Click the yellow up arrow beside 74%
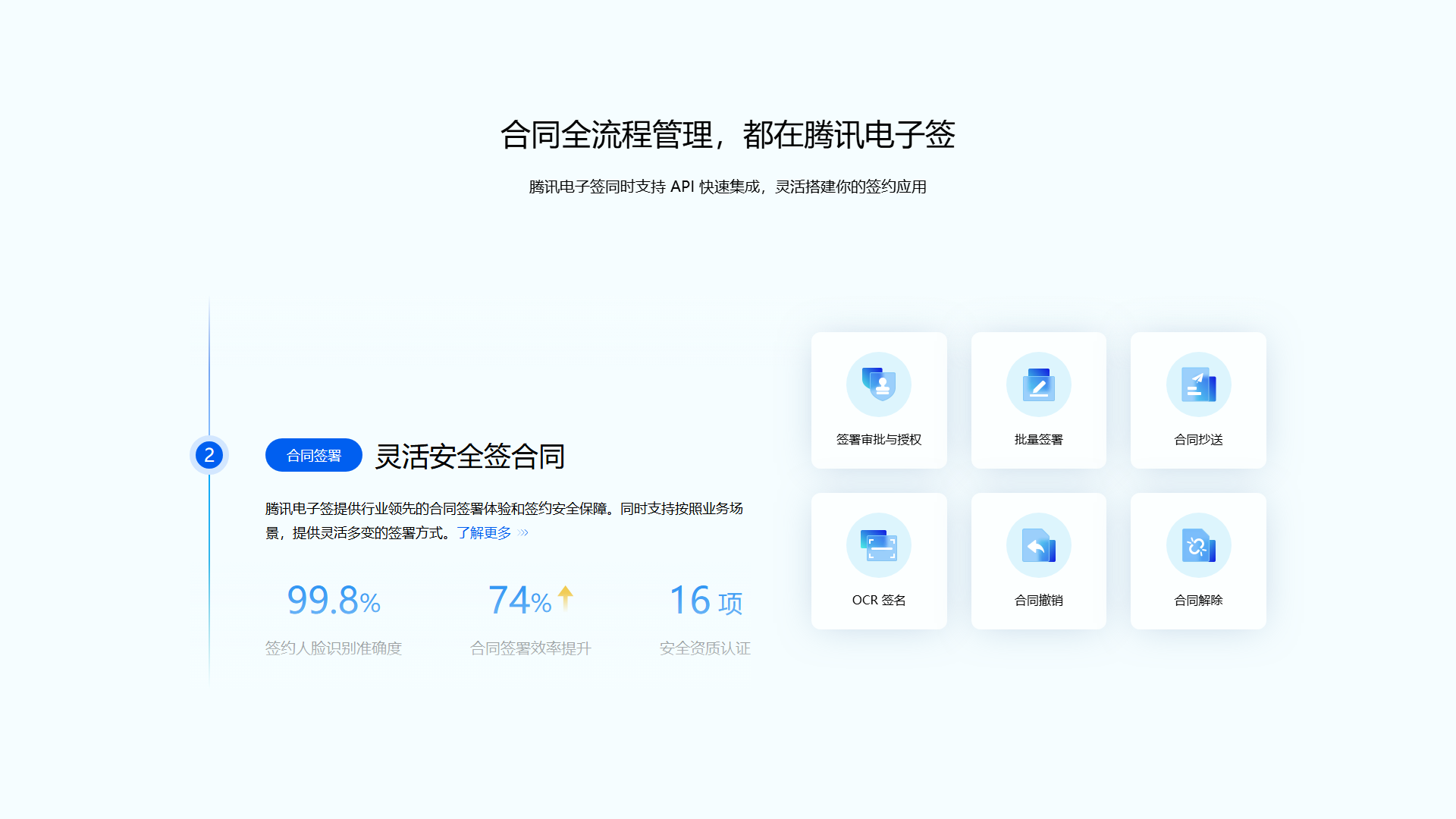The image size is (1456, 819). point(566,598)
